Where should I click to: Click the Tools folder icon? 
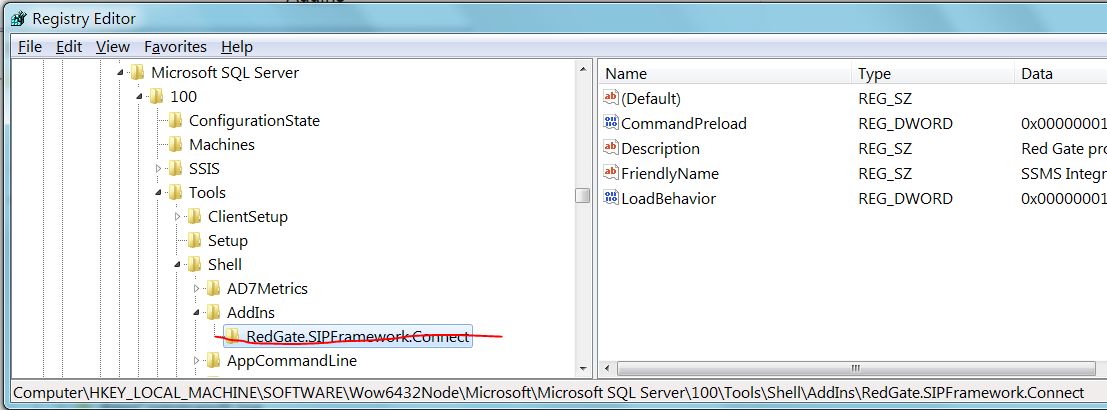point(175,192)
